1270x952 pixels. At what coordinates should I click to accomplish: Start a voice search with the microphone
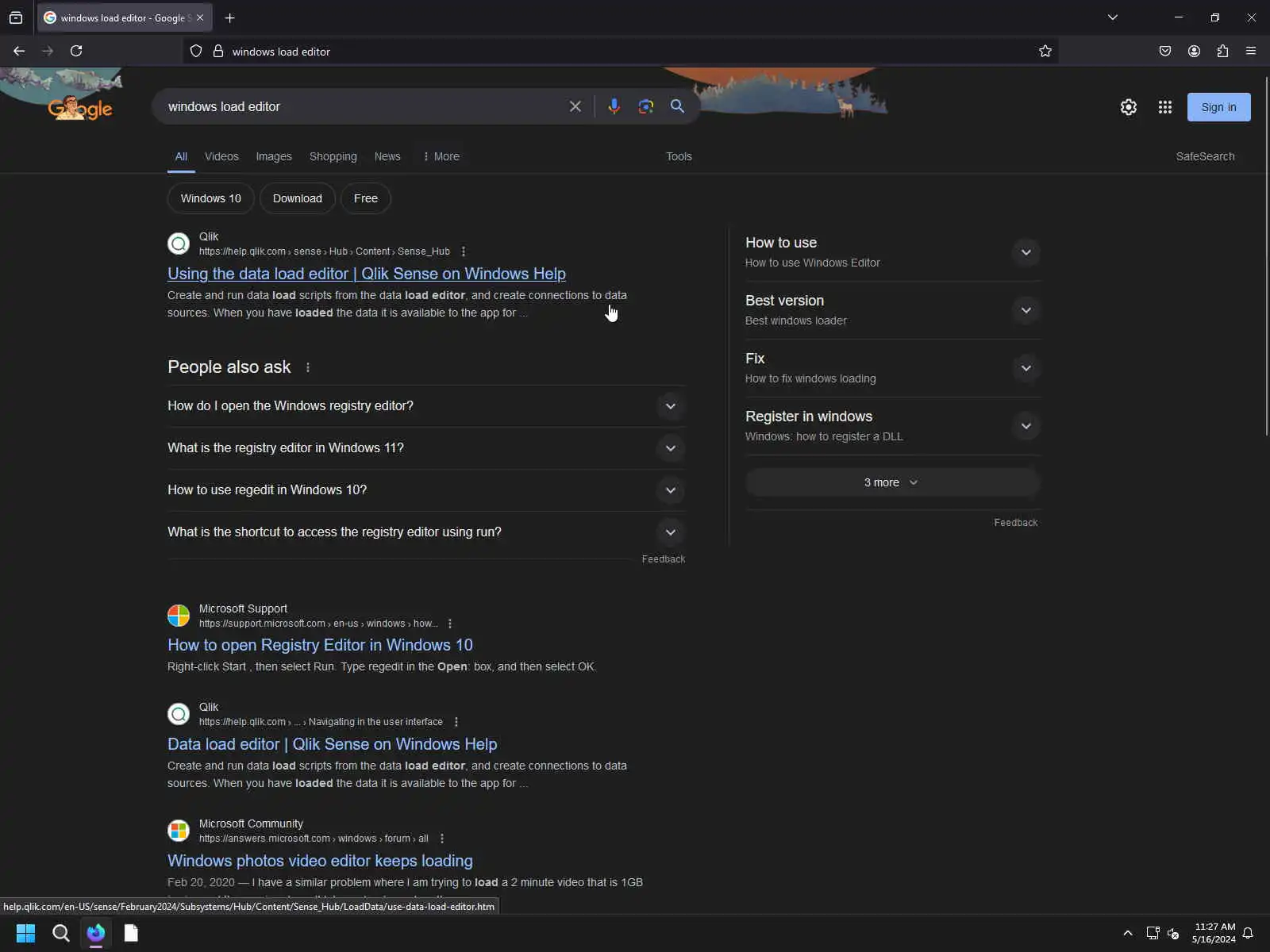click(x=614, y=106)
